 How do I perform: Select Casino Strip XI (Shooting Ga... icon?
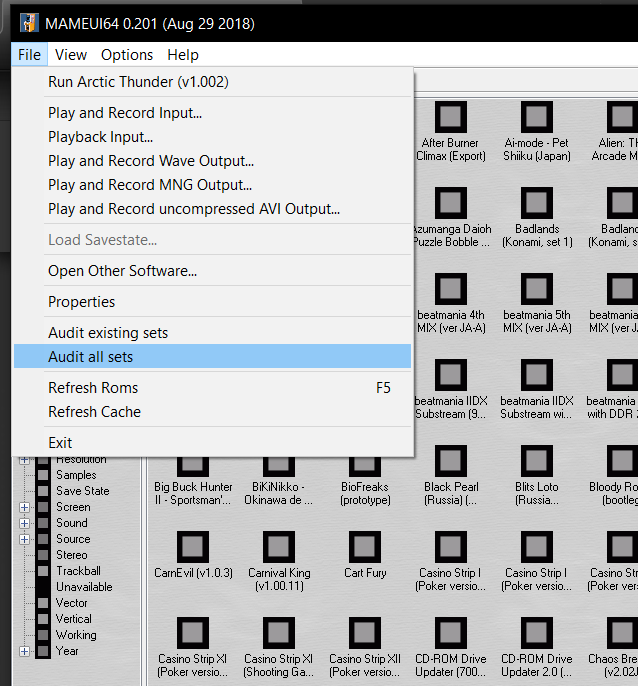[x=279, y=634]
